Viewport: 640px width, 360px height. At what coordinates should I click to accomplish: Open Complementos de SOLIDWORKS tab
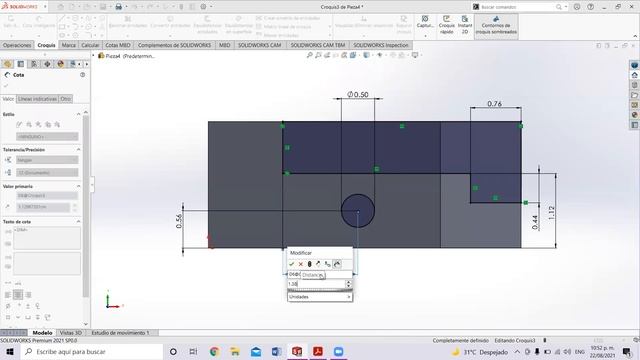[174, 45]
